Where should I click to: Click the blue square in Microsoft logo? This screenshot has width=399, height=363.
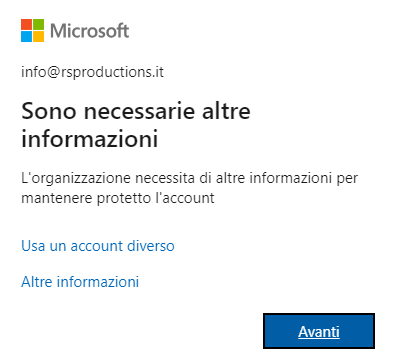[26, 37]
